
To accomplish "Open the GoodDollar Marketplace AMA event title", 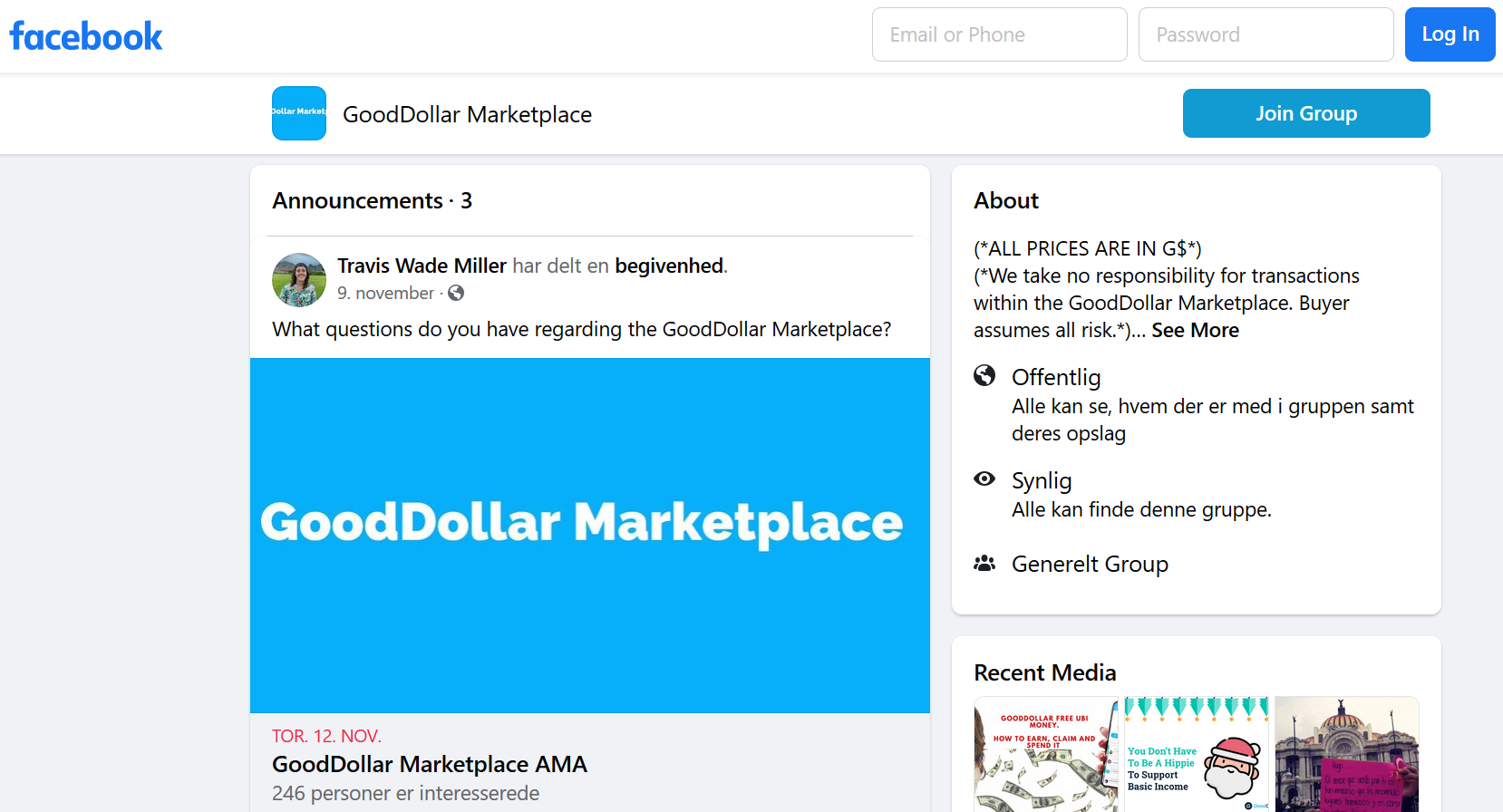I will pos(430,764).
